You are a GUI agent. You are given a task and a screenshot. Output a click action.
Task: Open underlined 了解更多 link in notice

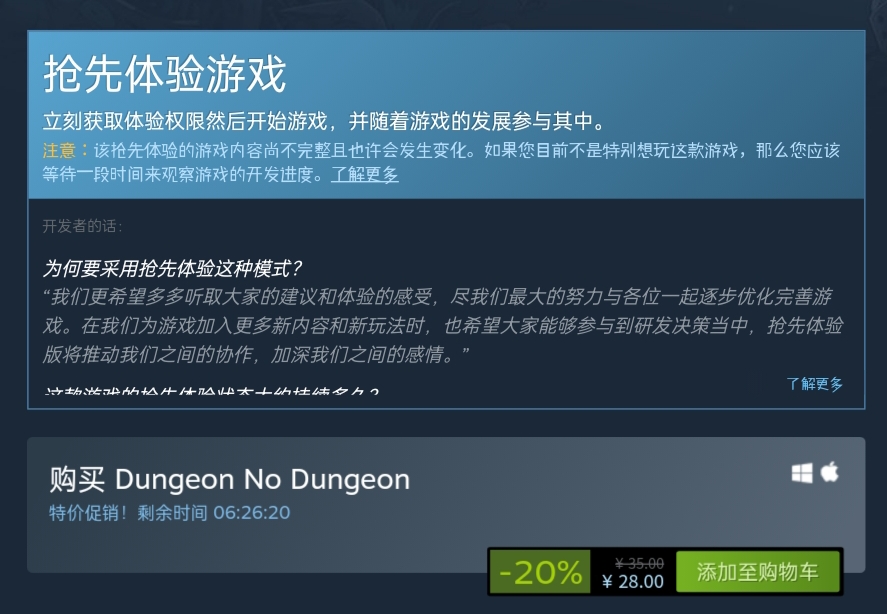point(364,174)
